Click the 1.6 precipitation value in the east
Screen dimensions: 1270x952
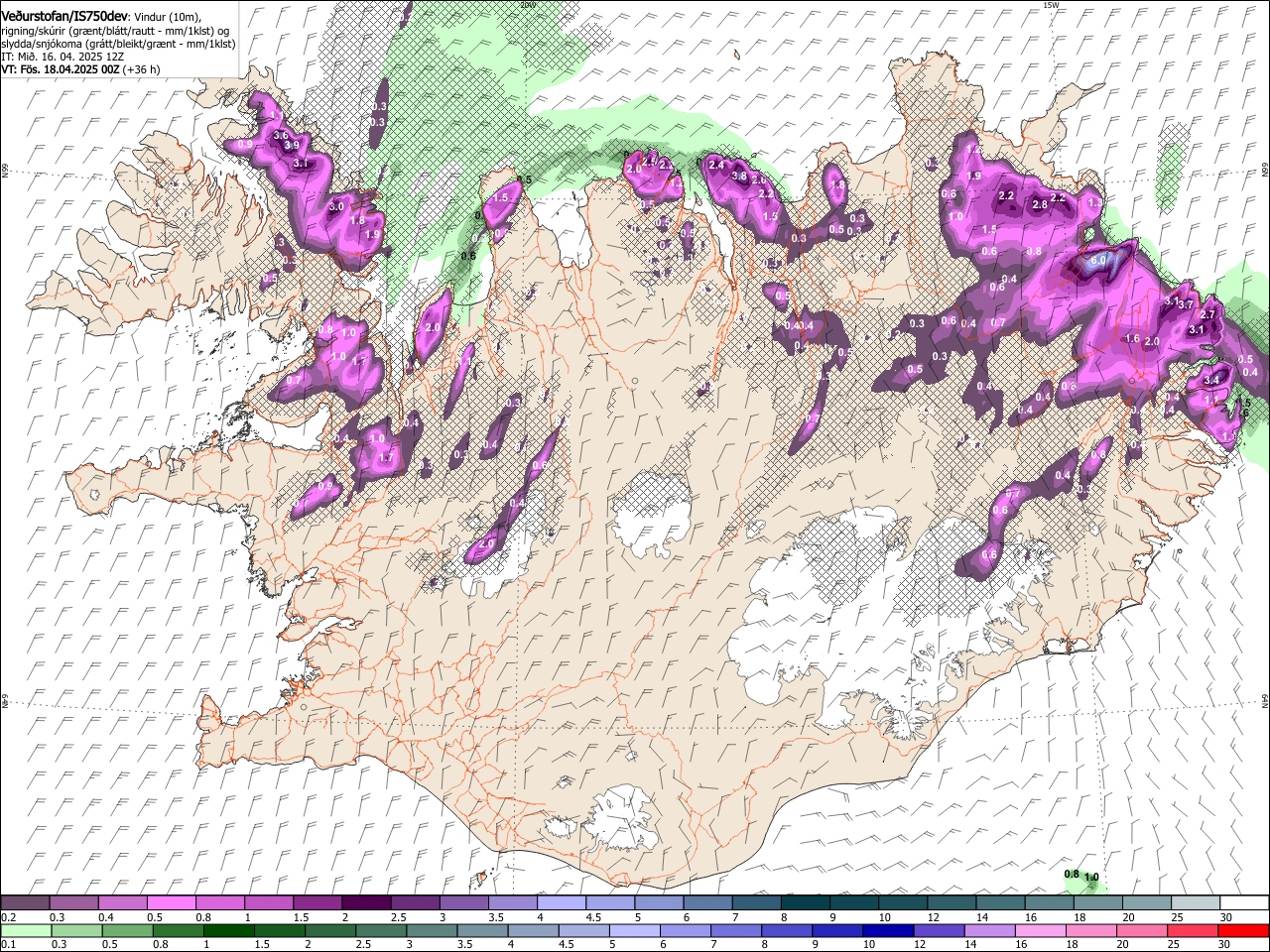coord(1133,338)
